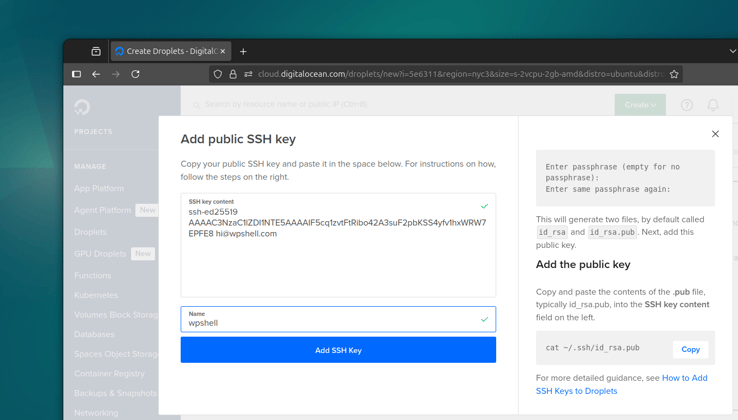The width and height of the screenshot is (738, 420).
Task: Open the notifications bell icon
Action: click(713, 105)
